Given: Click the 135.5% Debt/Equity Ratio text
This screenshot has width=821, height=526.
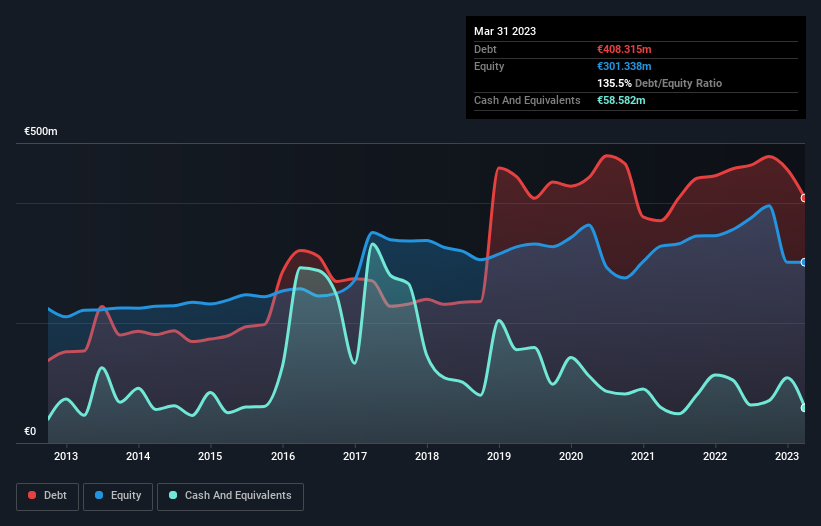Looking at the screenshot, I should tap(659, 83).
